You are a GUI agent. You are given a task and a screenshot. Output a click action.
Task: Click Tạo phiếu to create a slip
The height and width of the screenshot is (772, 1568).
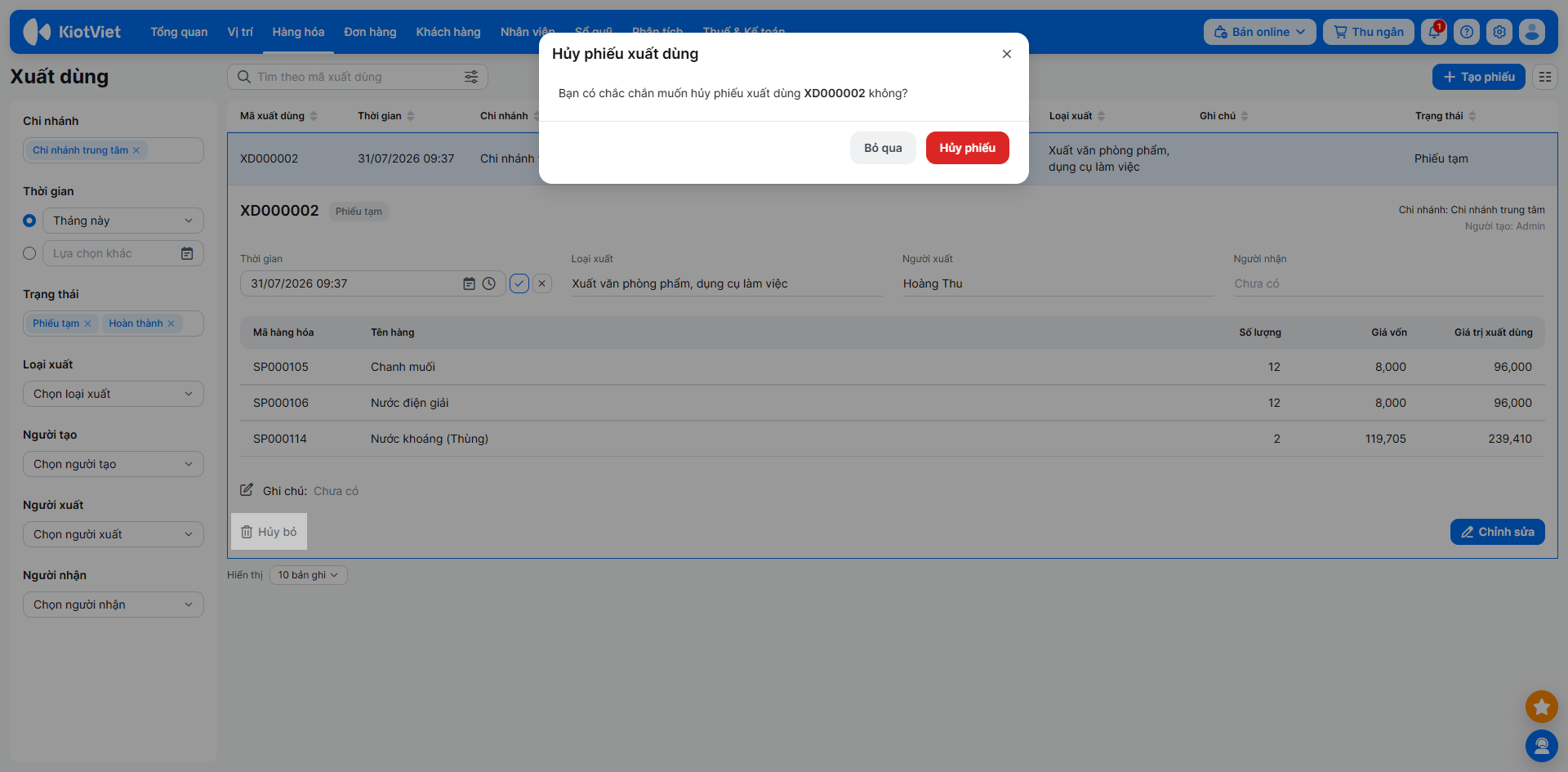point(1479,77)
